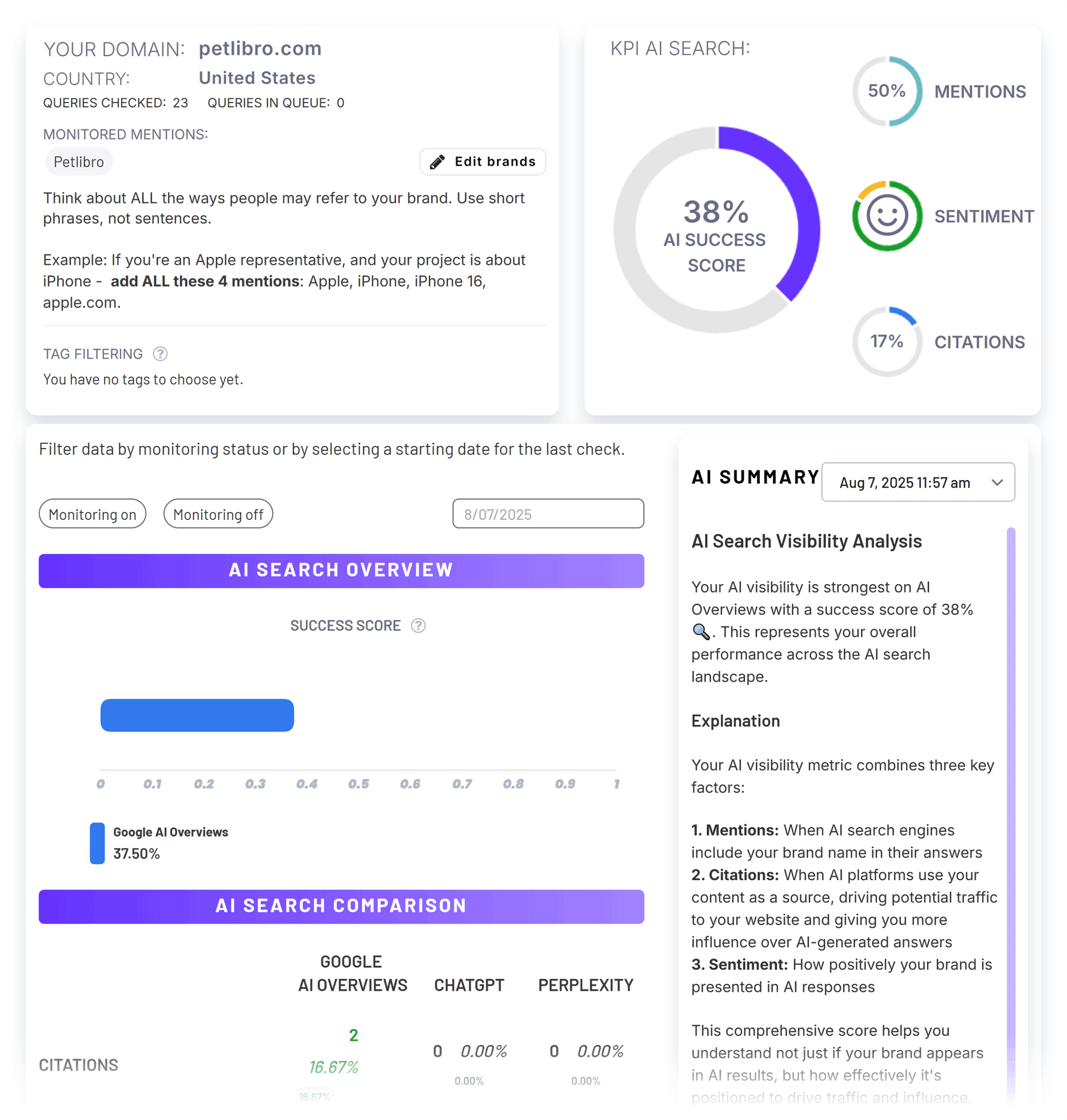Image resolution: width=1067 pixels, height=1120 pixels.
Task: Open the AI Summary date dropdown
Action: (x=917, y=482)
